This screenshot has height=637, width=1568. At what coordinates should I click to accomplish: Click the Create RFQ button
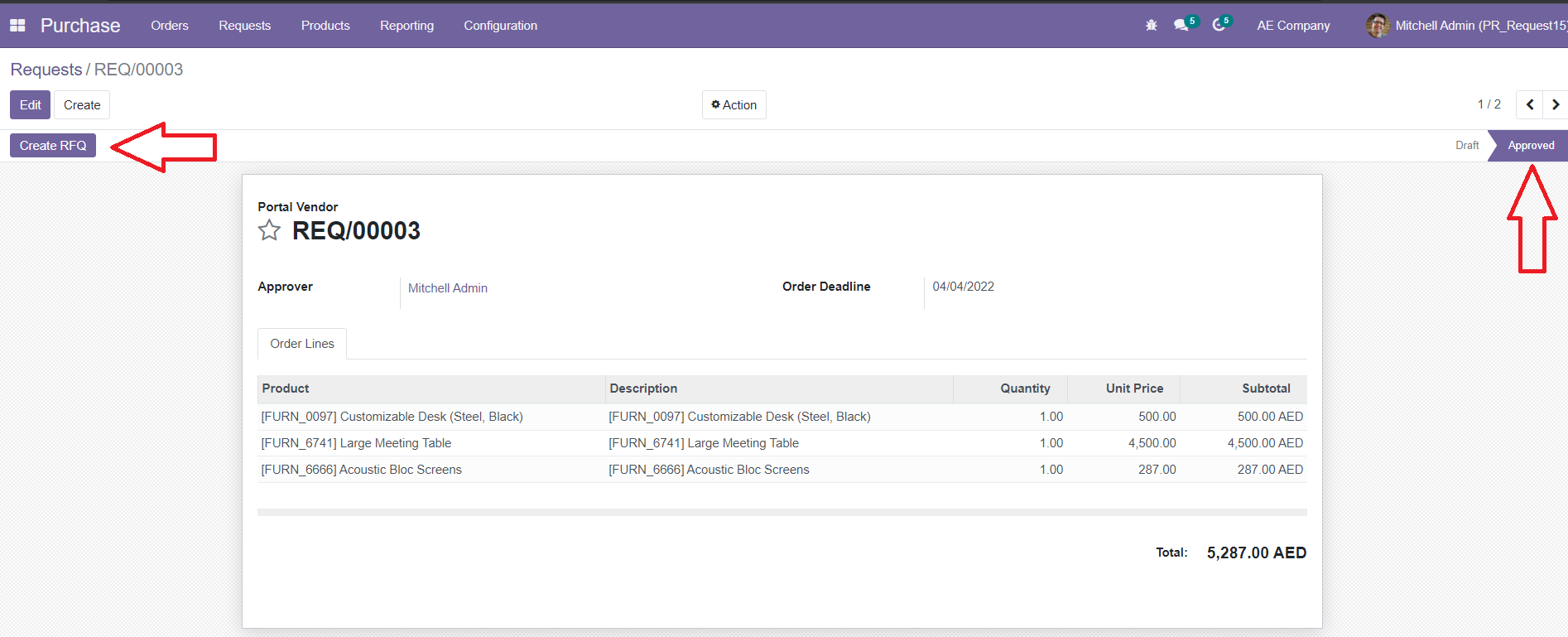53,146
